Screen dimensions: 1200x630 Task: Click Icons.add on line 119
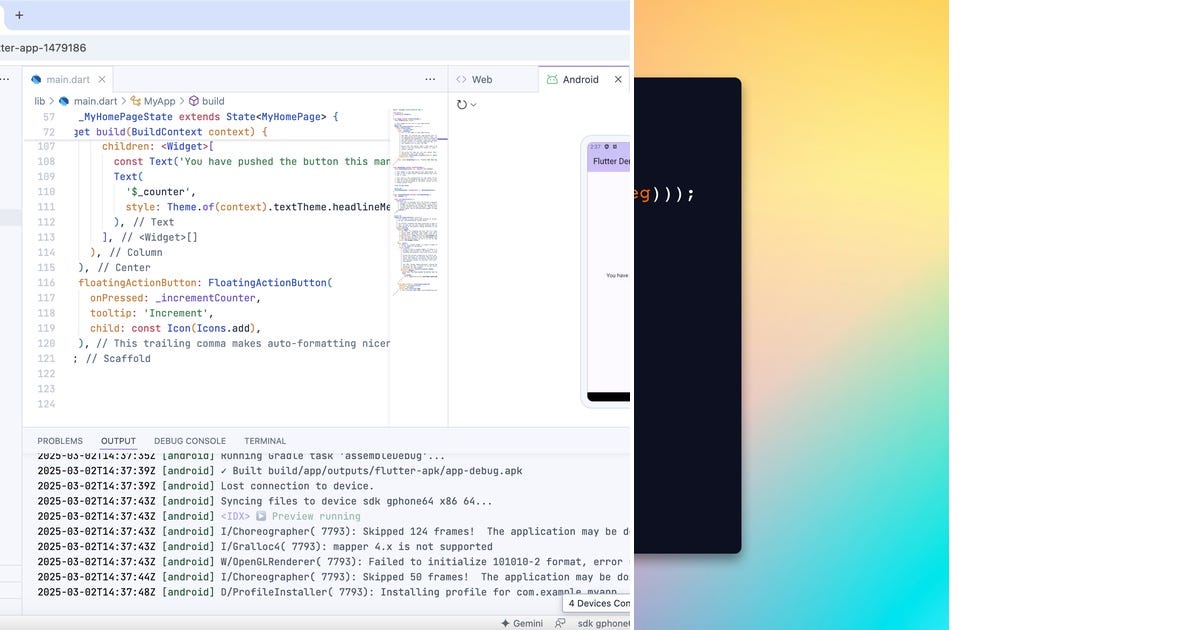(225, 328)
